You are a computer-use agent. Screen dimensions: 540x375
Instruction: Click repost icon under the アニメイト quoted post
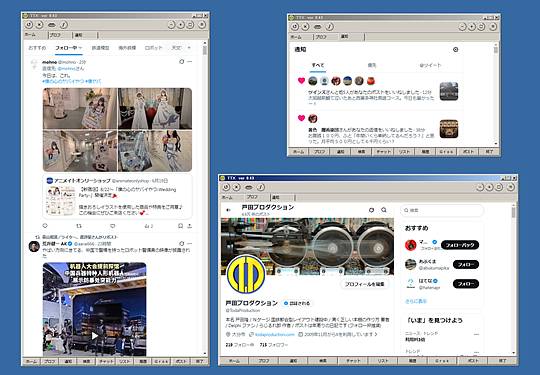click(x=79, y=226)
